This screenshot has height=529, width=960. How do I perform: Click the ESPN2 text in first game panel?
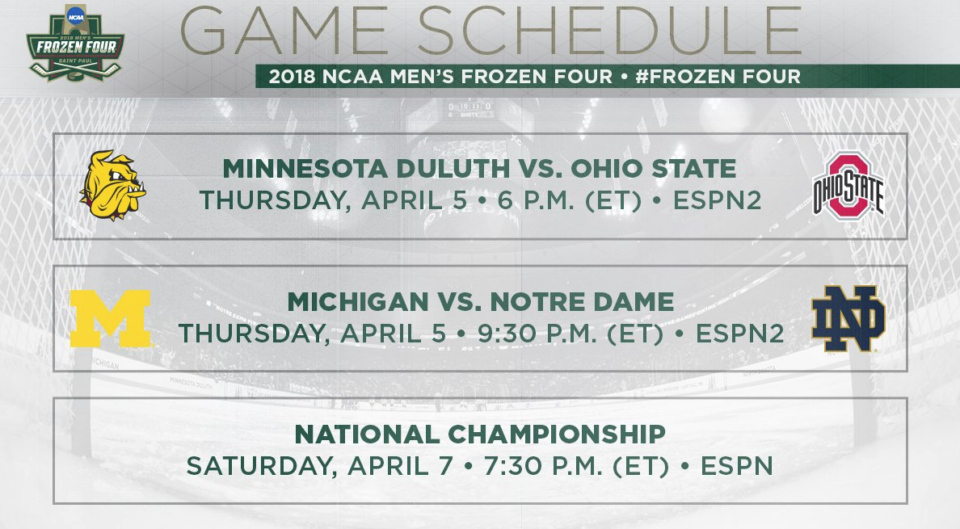tap(718, 201)
